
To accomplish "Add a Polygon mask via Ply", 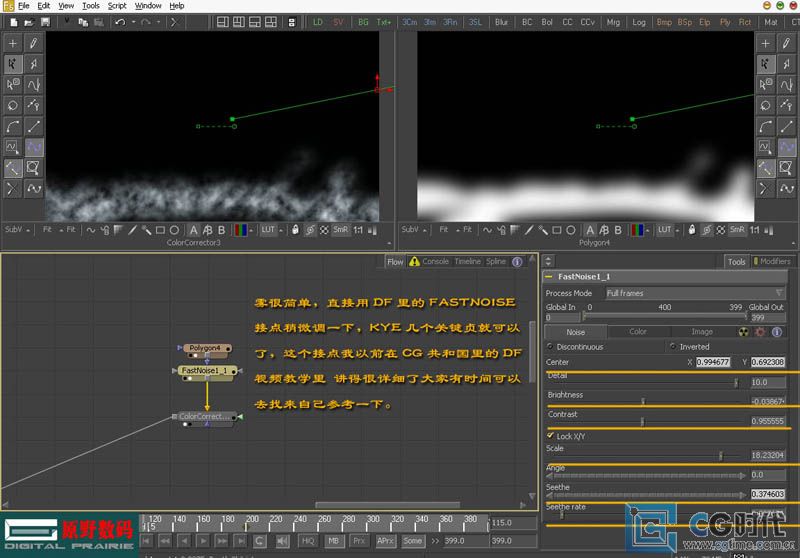I will (x=725, y=22).
